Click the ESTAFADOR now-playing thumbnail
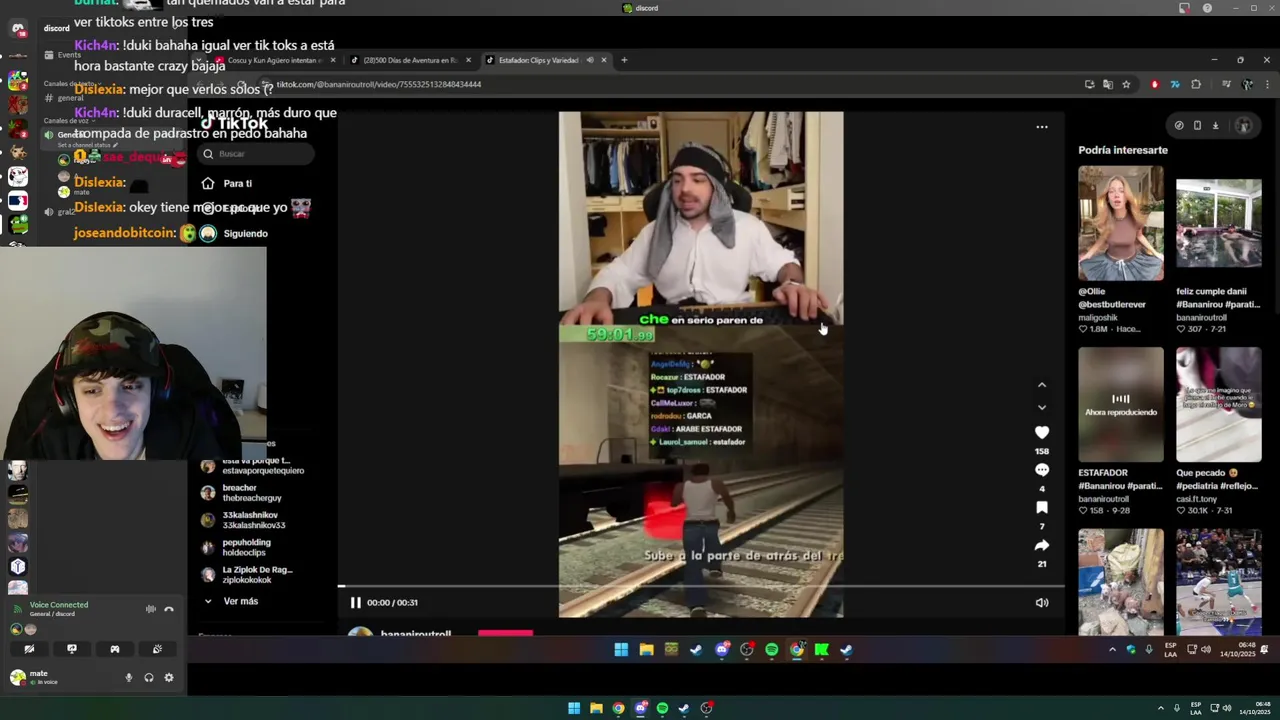The width and height of the screenshot is (1280, 720). pyautogui.click(x=1120, y=405)
